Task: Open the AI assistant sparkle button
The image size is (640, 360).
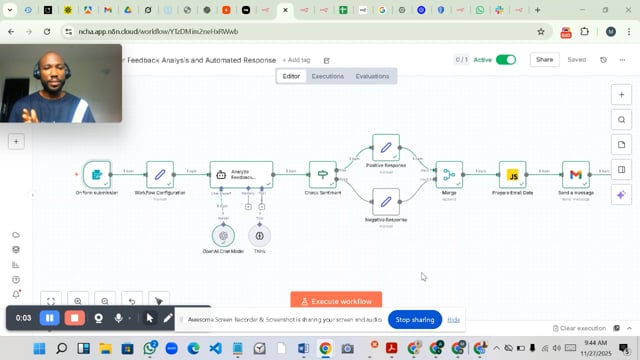Action: click(x=621, y=195)
